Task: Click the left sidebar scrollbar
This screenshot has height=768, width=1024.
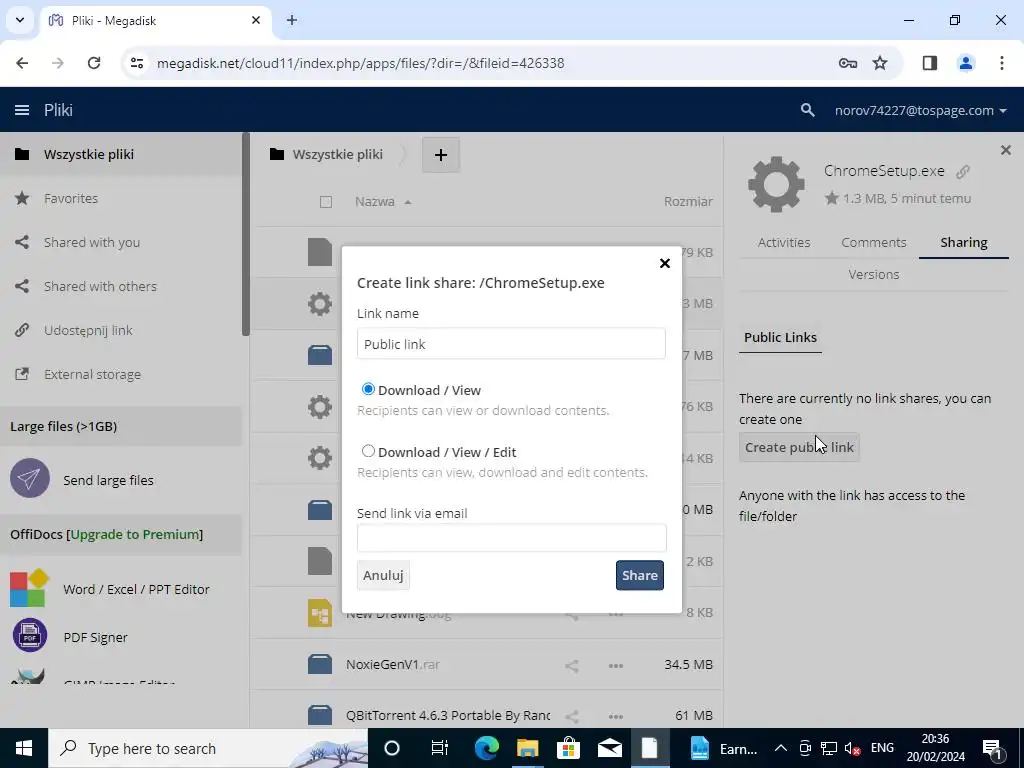Action: [246, 235]
